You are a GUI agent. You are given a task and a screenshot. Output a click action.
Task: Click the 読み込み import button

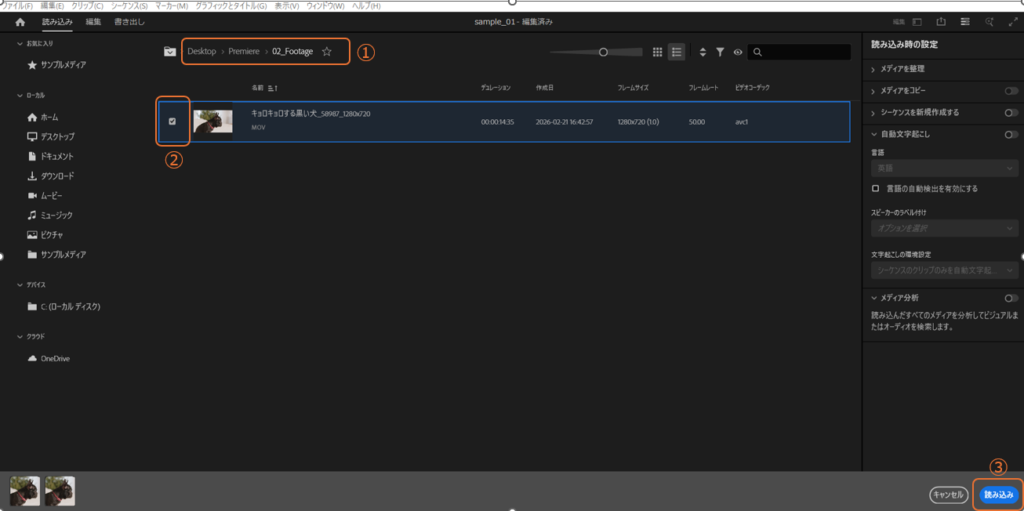pyautogui.click(x=998, y=494)
